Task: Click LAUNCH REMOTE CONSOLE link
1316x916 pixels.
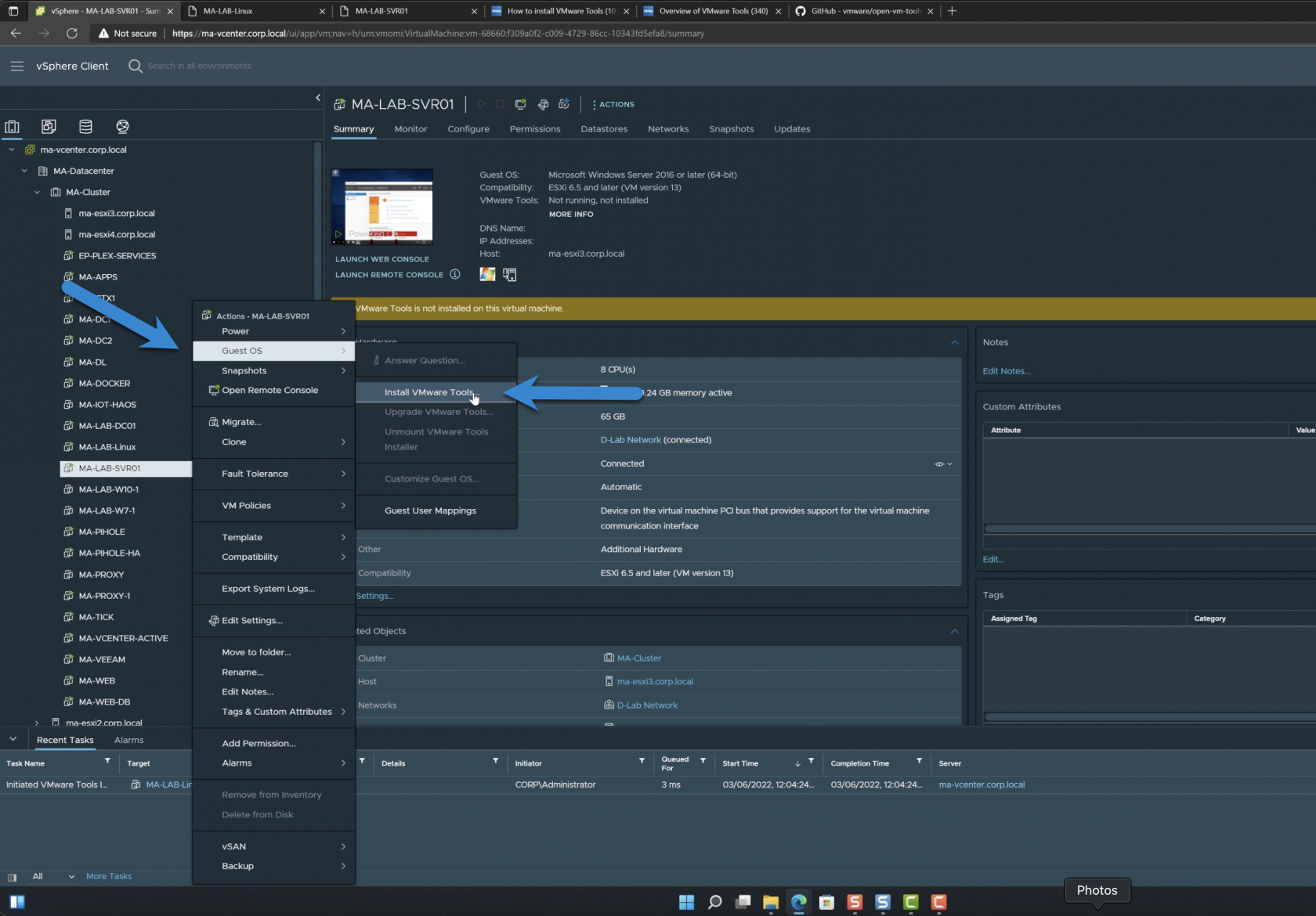Action: point(389,275)
